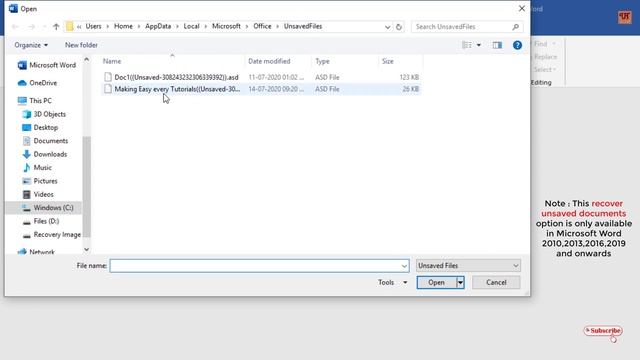The height and width of the screenshot is (360, 640).
Task: Open the Unsaved Files type filter dropdown
Action: coord(468,266)
